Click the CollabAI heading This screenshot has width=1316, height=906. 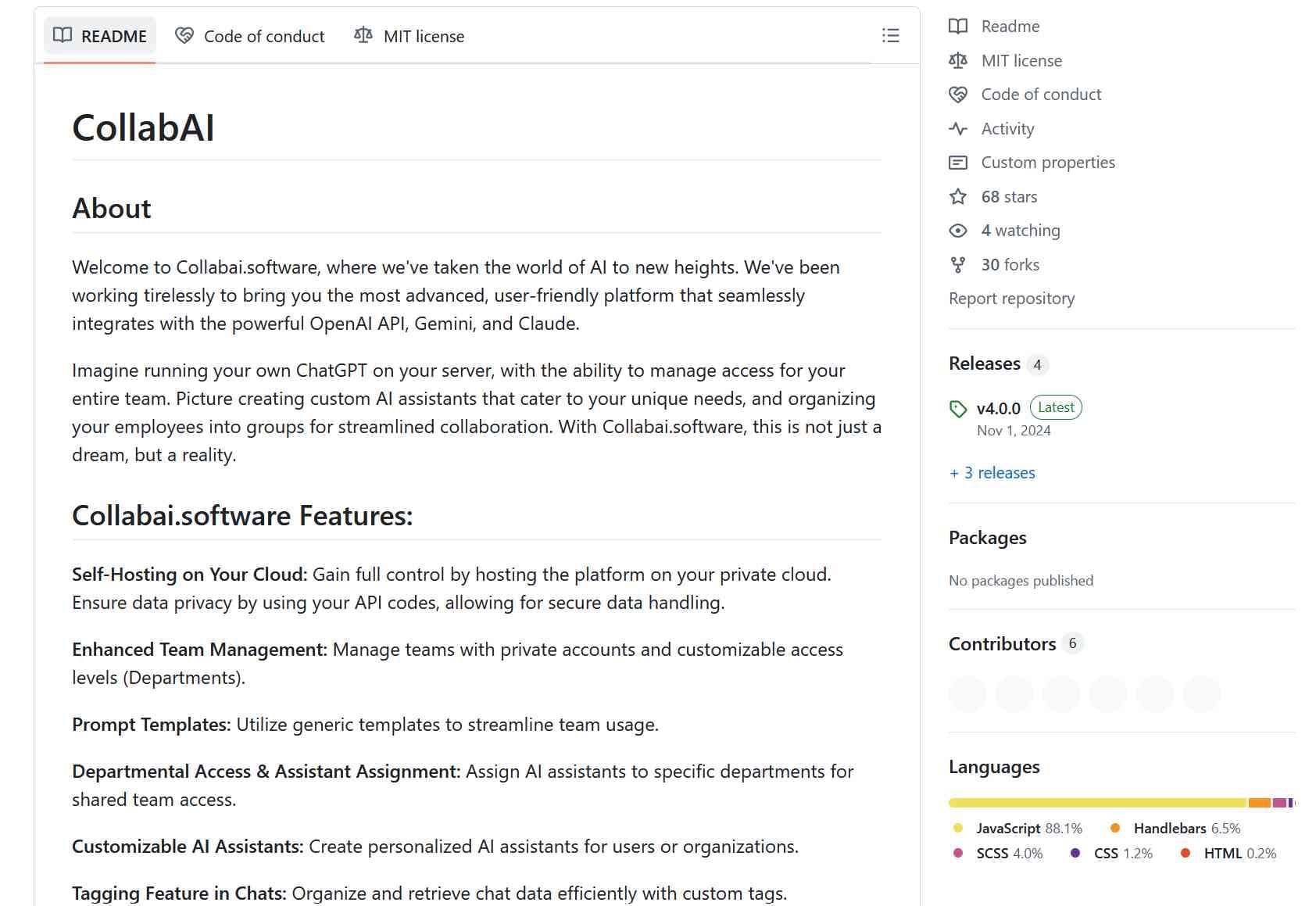pyautogui.click(x=143, y=127)
